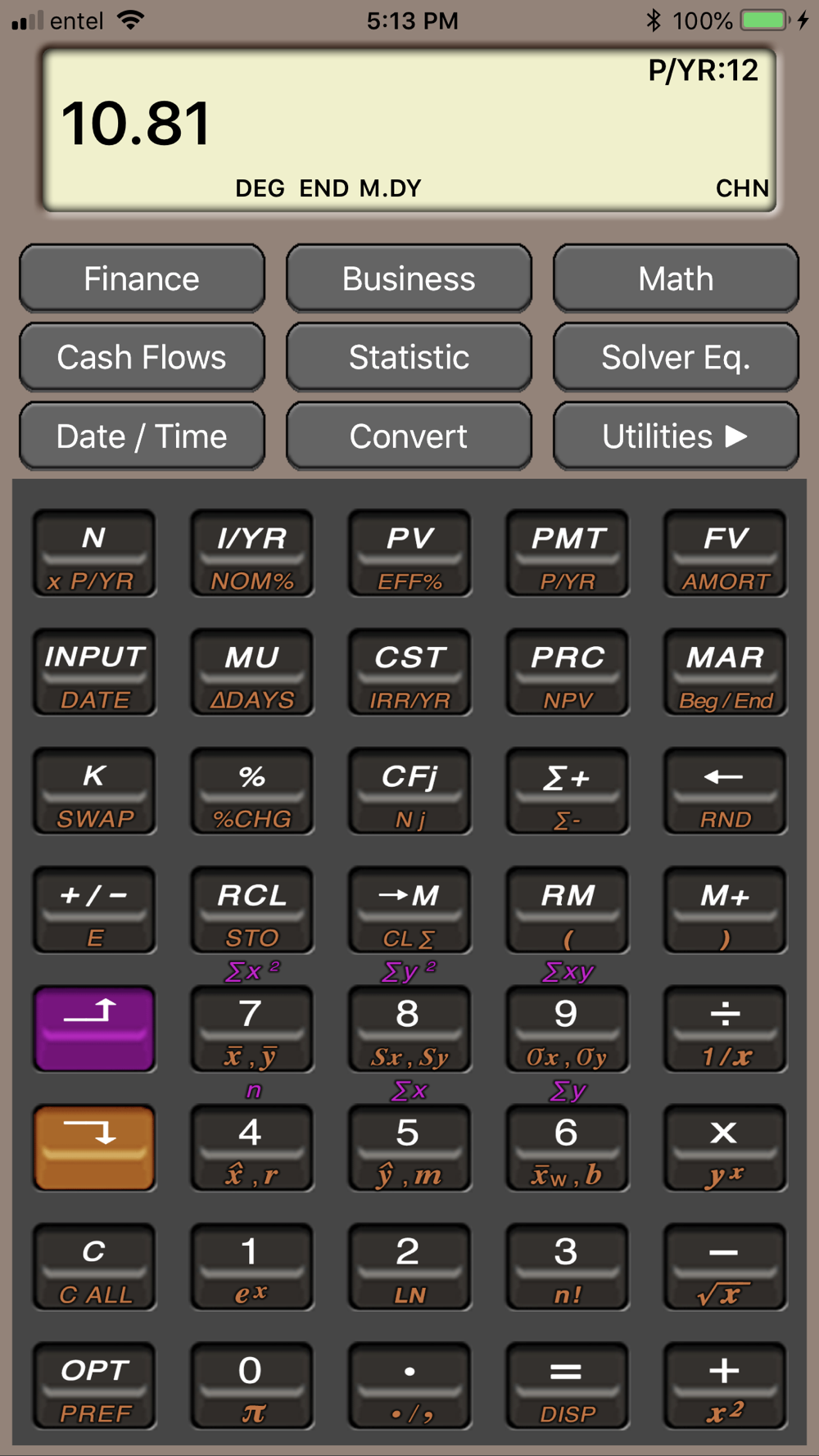Tap the digit 3 key
819x1456 pixels.
(x=568, y=1267)
